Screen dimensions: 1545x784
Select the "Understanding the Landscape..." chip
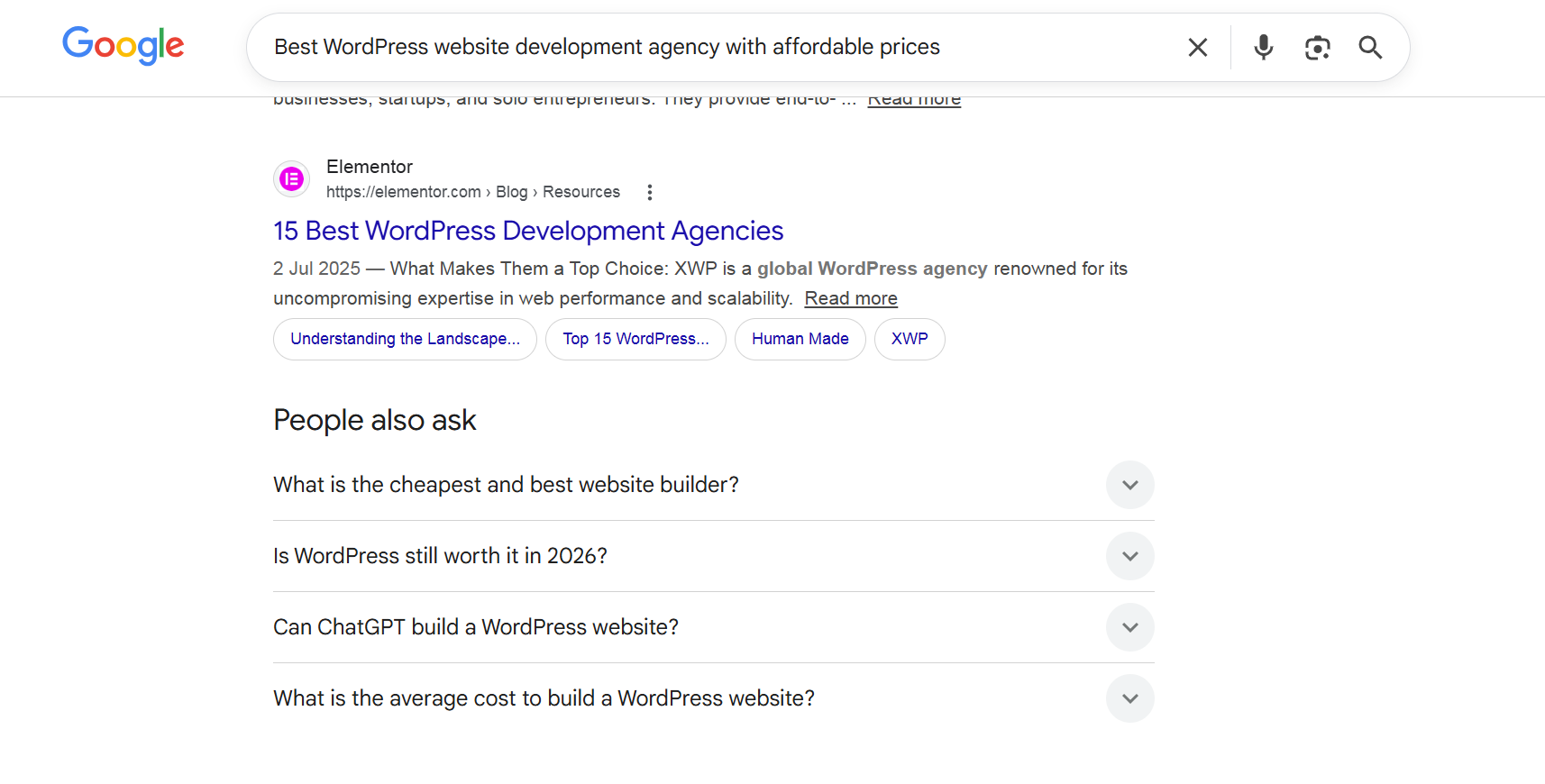[x=405, y=339]
